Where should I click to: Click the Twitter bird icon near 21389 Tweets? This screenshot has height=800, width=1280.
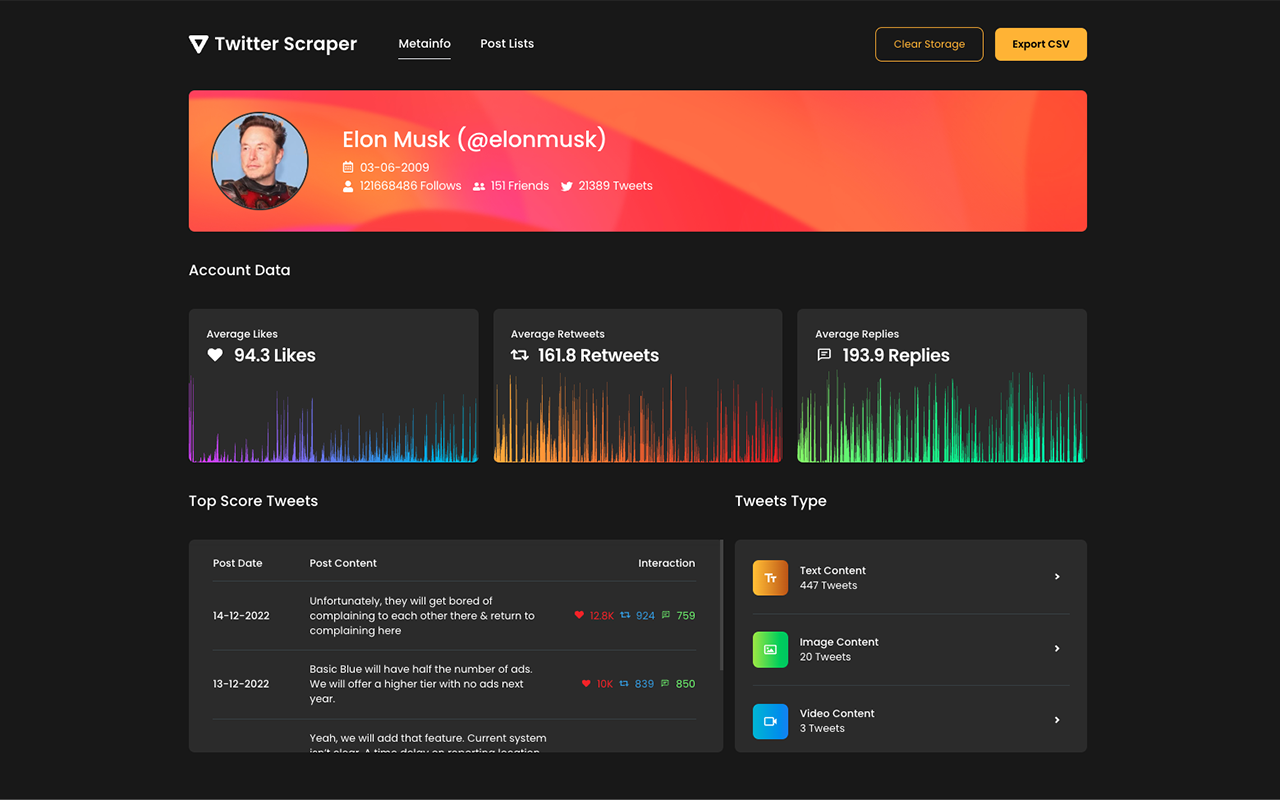pyautogui.click(x=567, y=186)
